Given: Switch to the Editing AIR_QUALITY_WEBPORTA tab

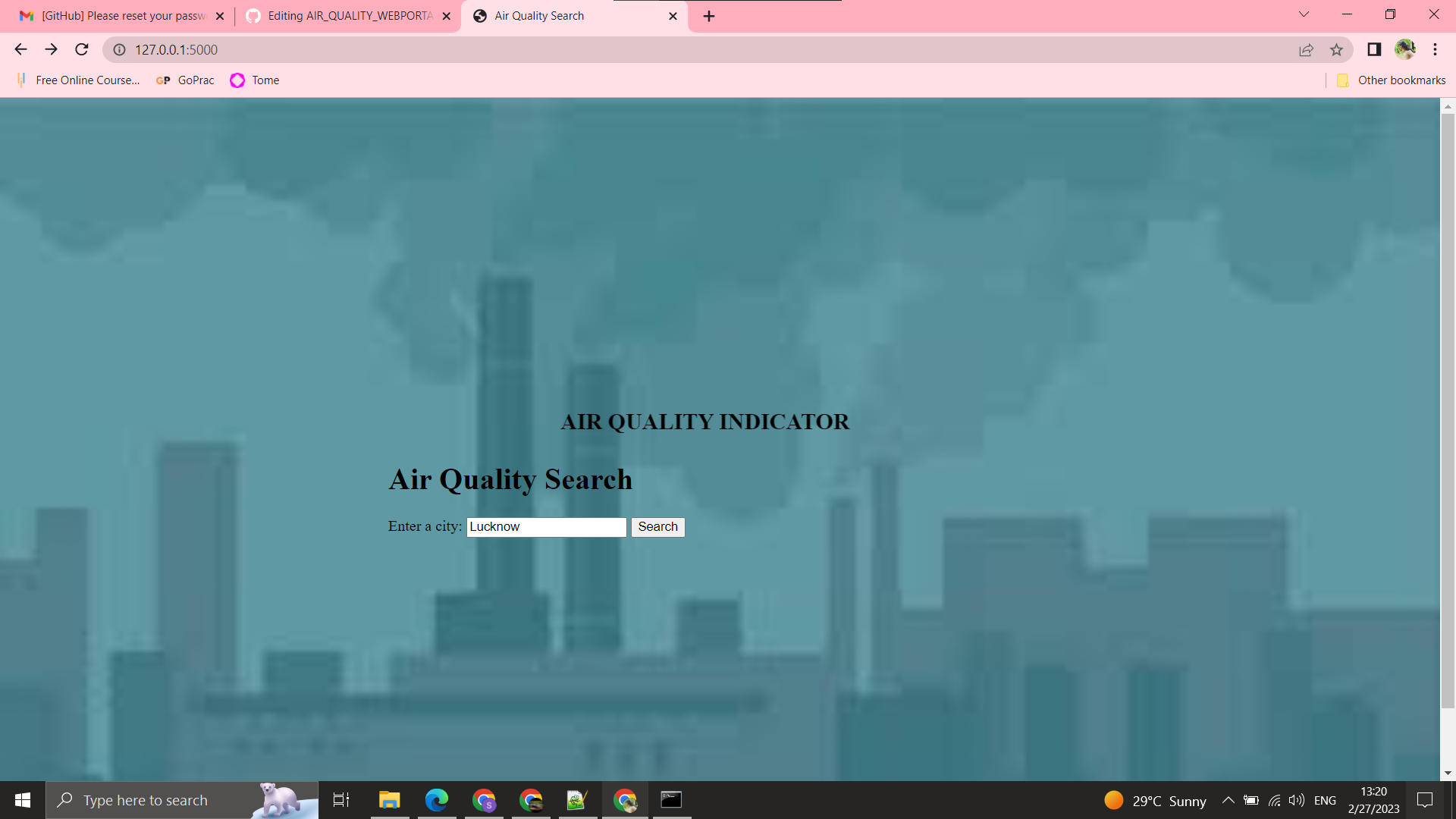Looking at the screenshot, I should 345,15.
